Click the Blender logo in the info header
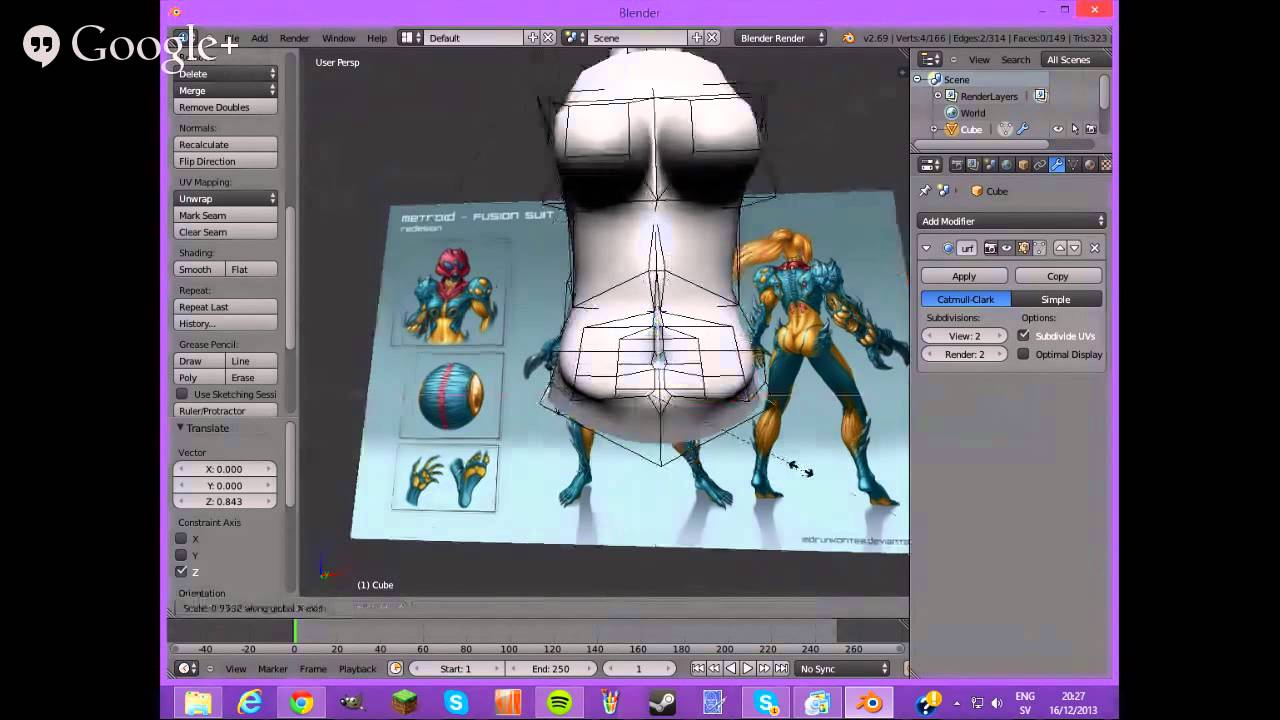Viewport: 1280px width, 720px height. [x=848, y=37]
